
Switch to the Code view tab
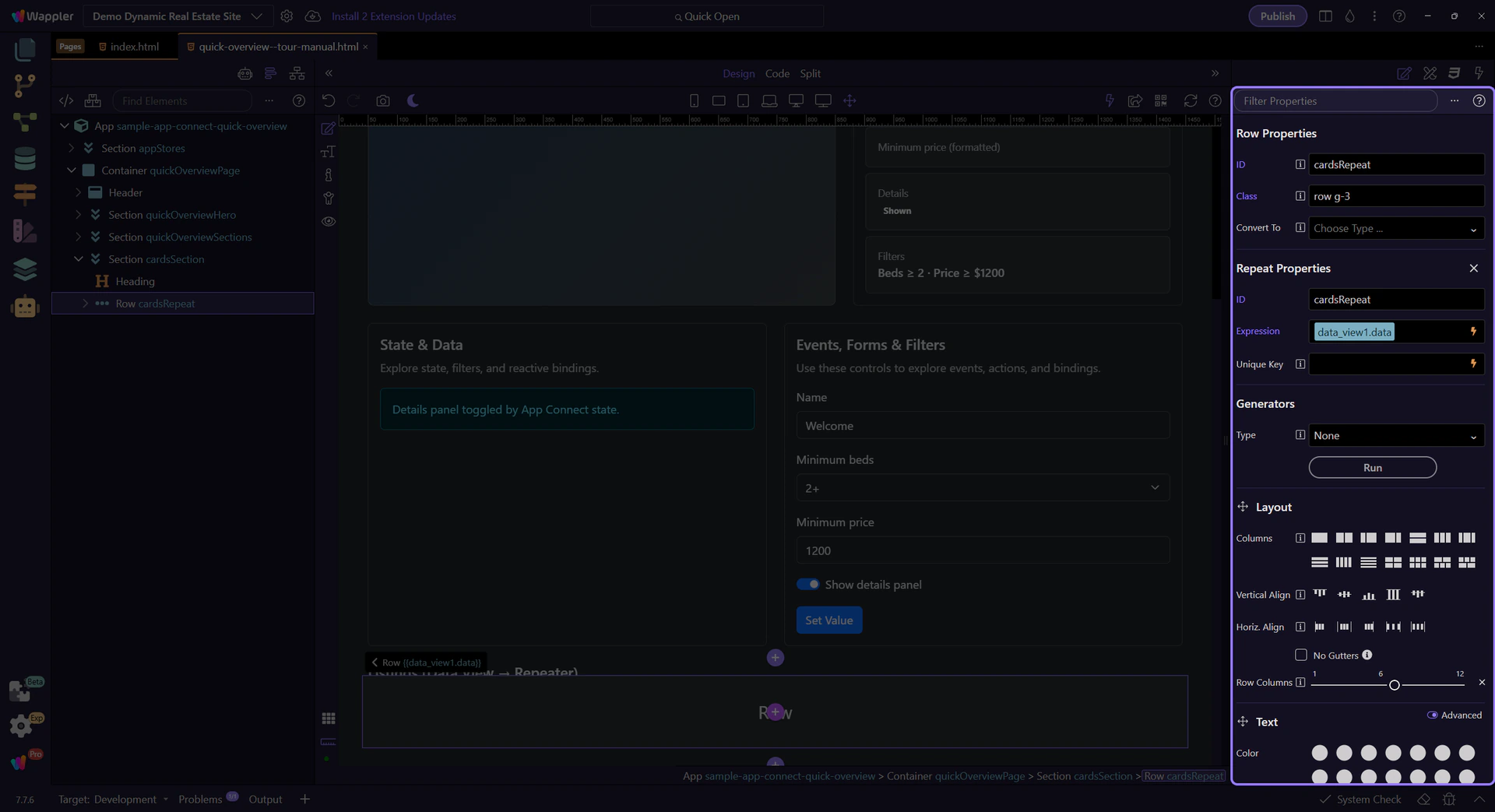[776, 73]
